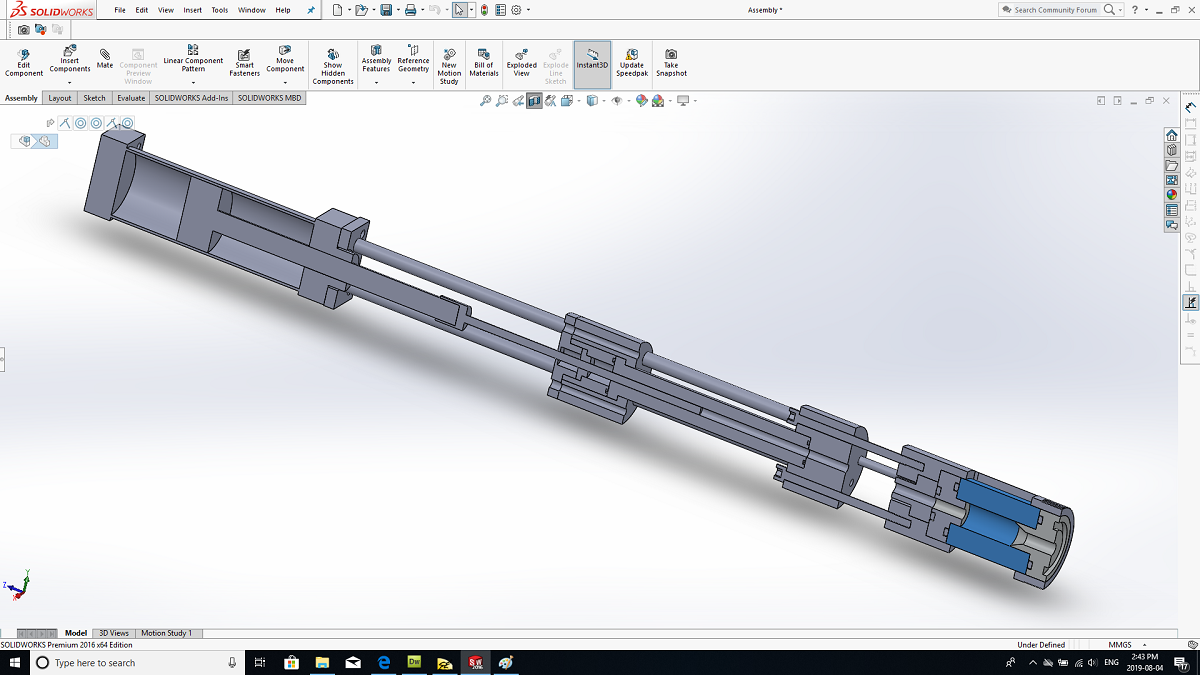Click Take Snapshot
The height and width of the screenshot is (675, 1200).
[671, 62]
